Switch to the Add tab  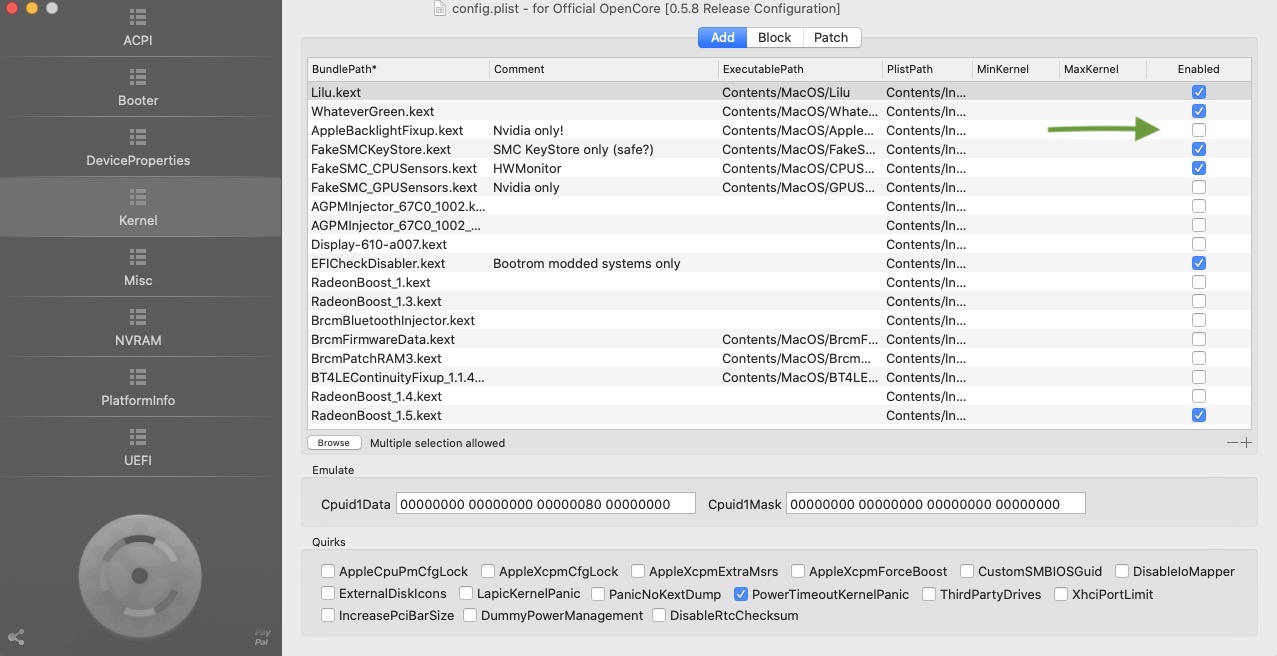click(722, 37)
